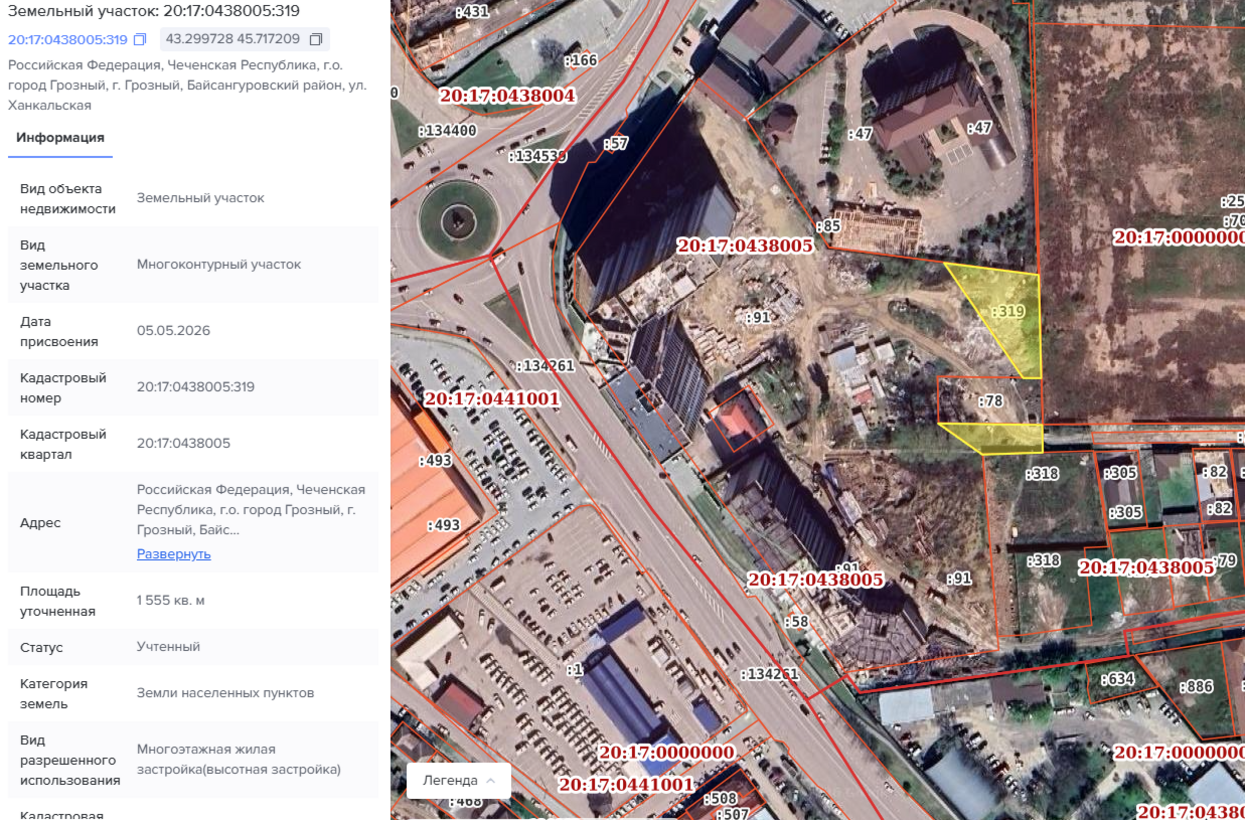Click the 20:17:0438005 value in the Кадастровый квартал row

pos(184,443)
